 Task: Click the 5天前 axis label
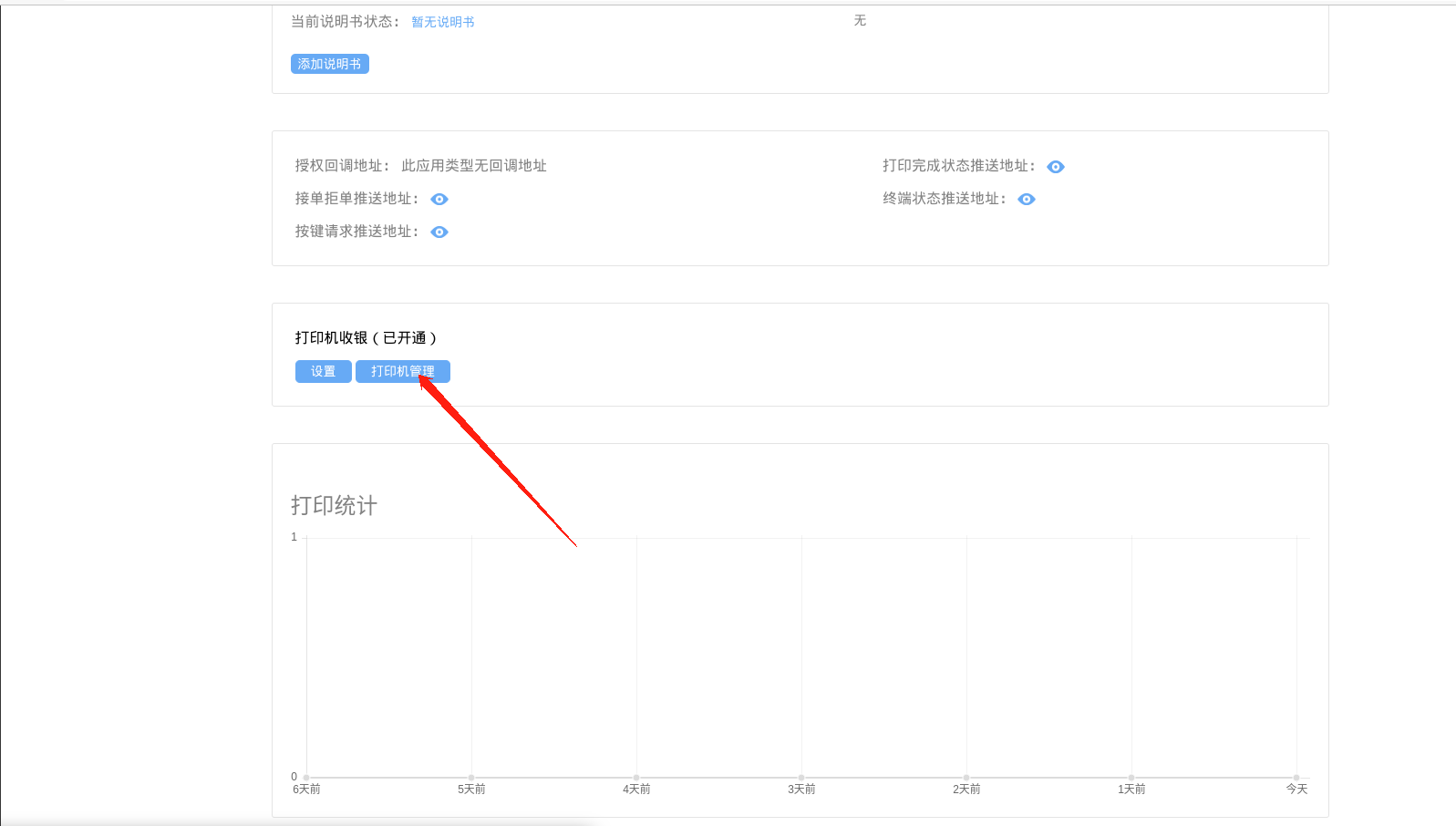point(471,790)
